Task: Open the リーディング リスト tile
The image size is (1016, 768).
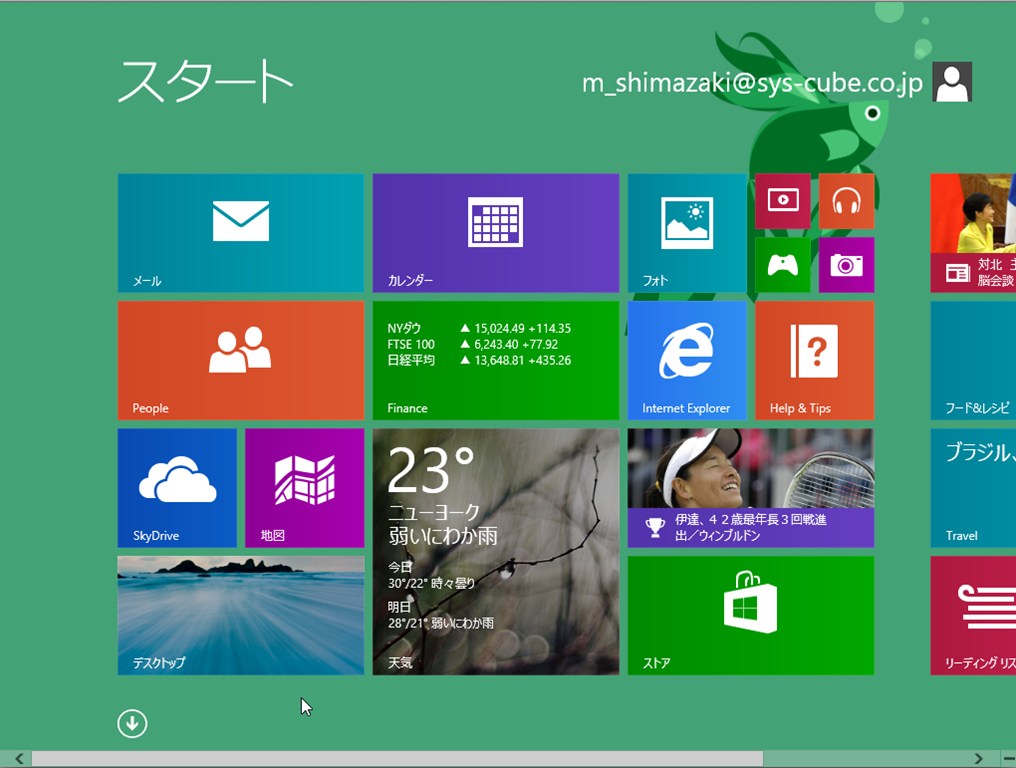Action: point(973,616)
